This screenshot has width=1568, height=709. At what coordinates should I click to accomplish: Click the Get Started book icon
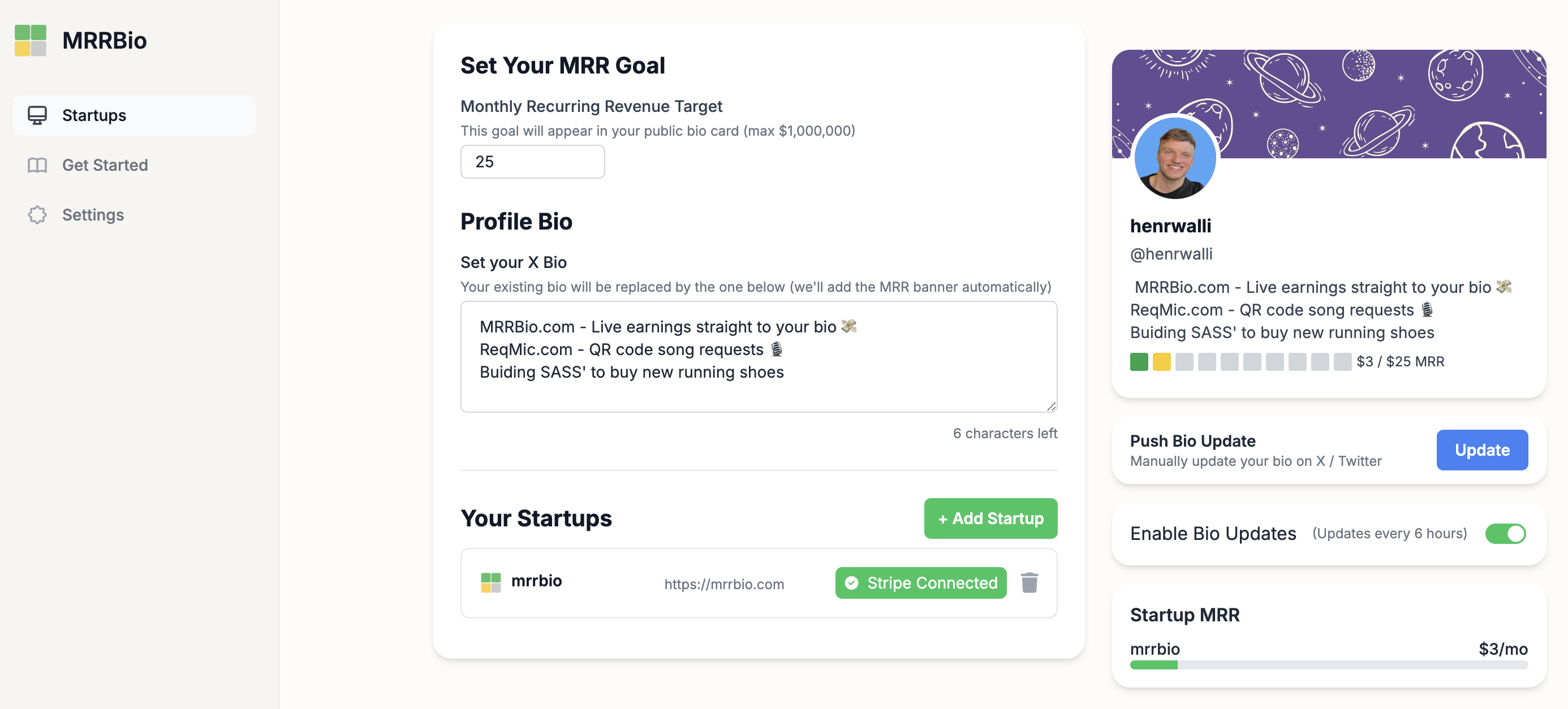click(x=37, y=165)
